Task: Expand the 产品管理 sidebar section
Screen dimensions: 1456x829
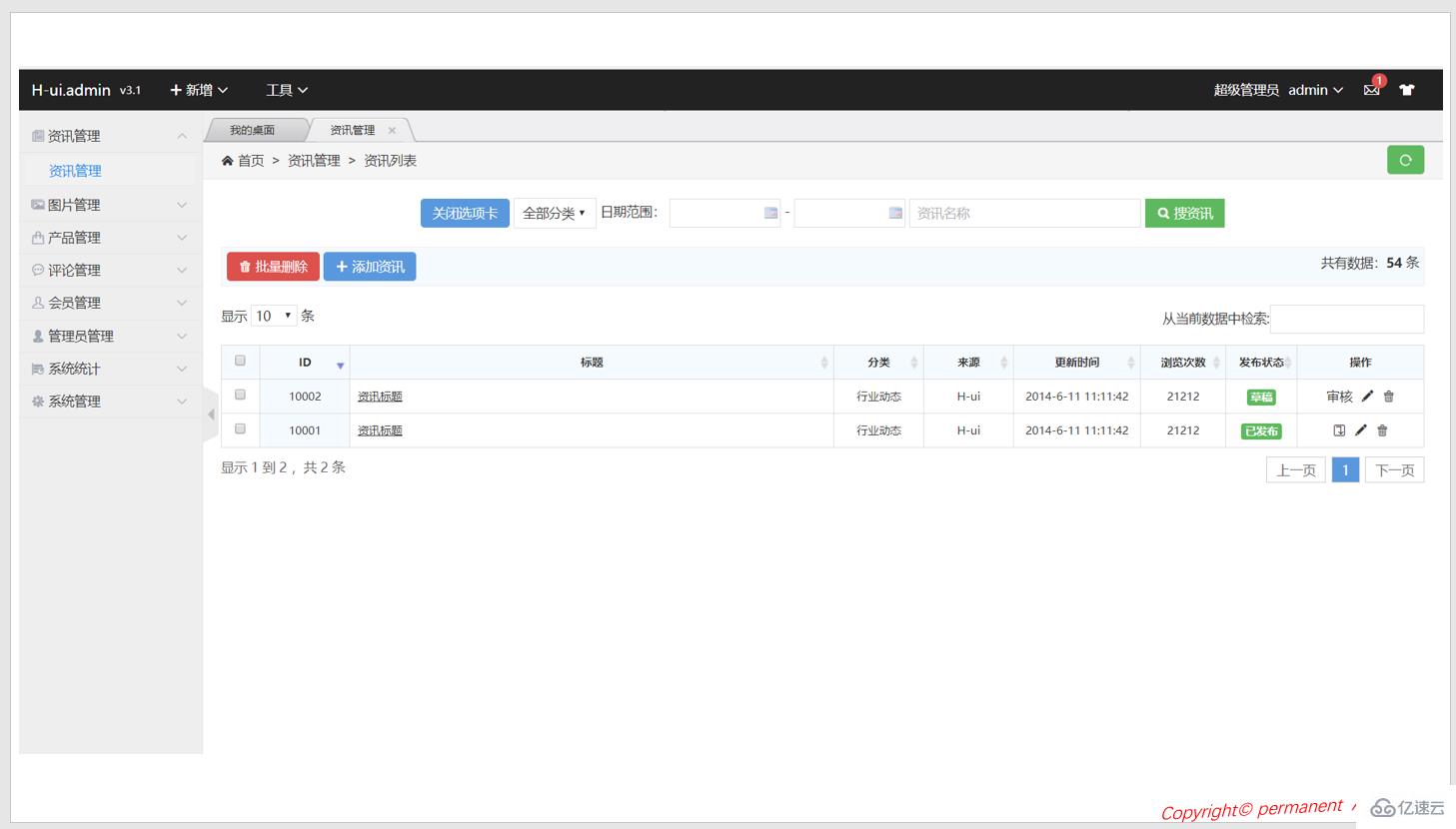Action: pos(111,238)
